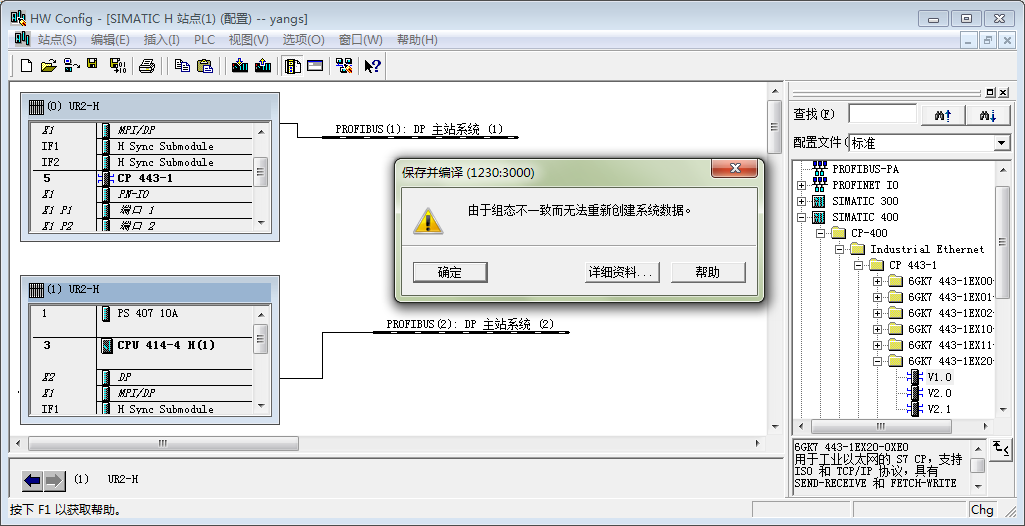
Task: Click the PROFIBUS(2) DP master system line
Action: pyautogui.click(x=471, y=332)
